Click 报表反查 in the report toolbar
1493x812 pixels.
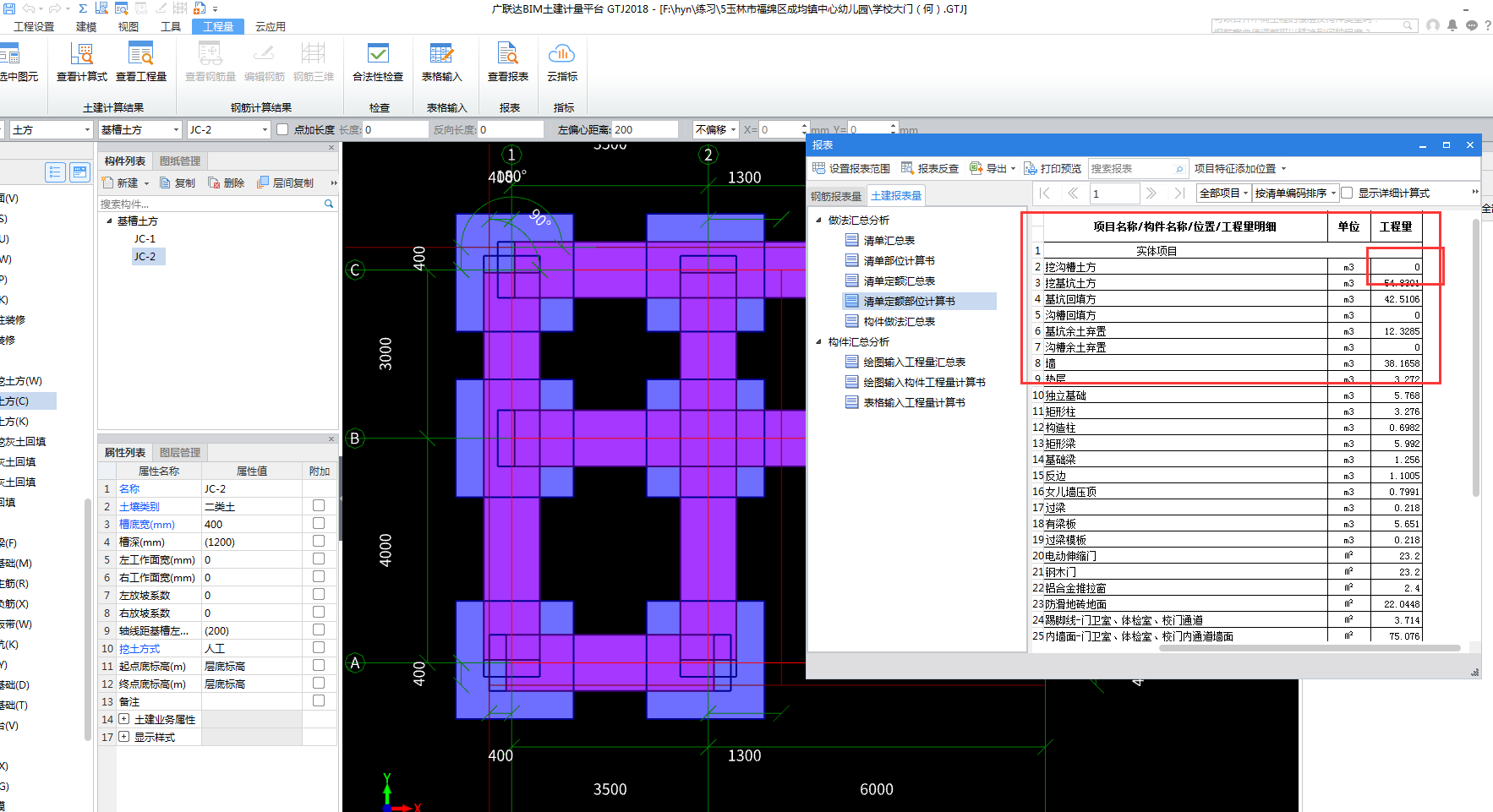930,168
